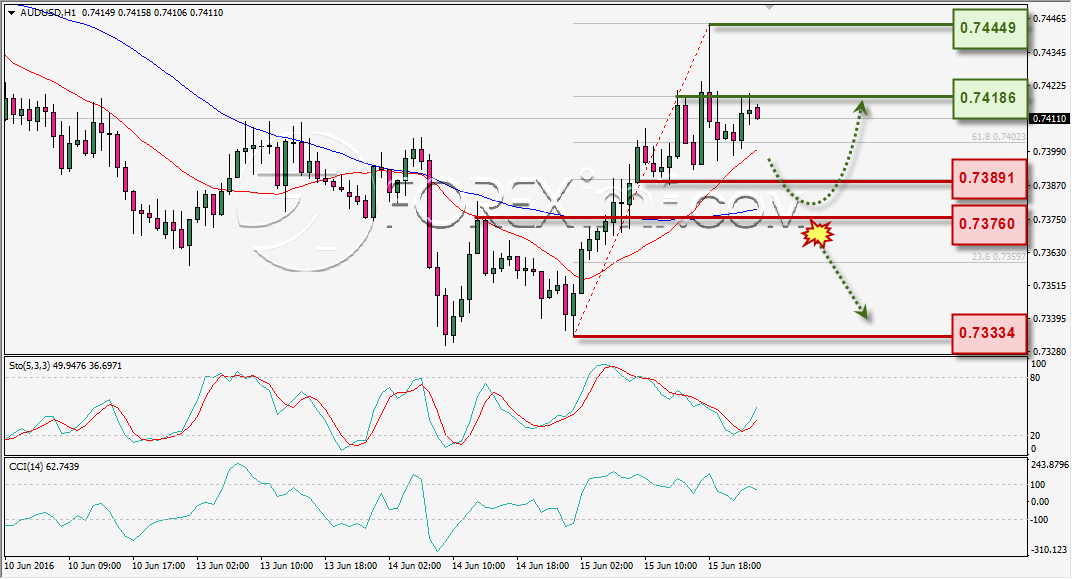Click the OHLC values 0.74149 0.74158 0.74106 0.74110
This screenshot has height=579, width=1072.
152,12
